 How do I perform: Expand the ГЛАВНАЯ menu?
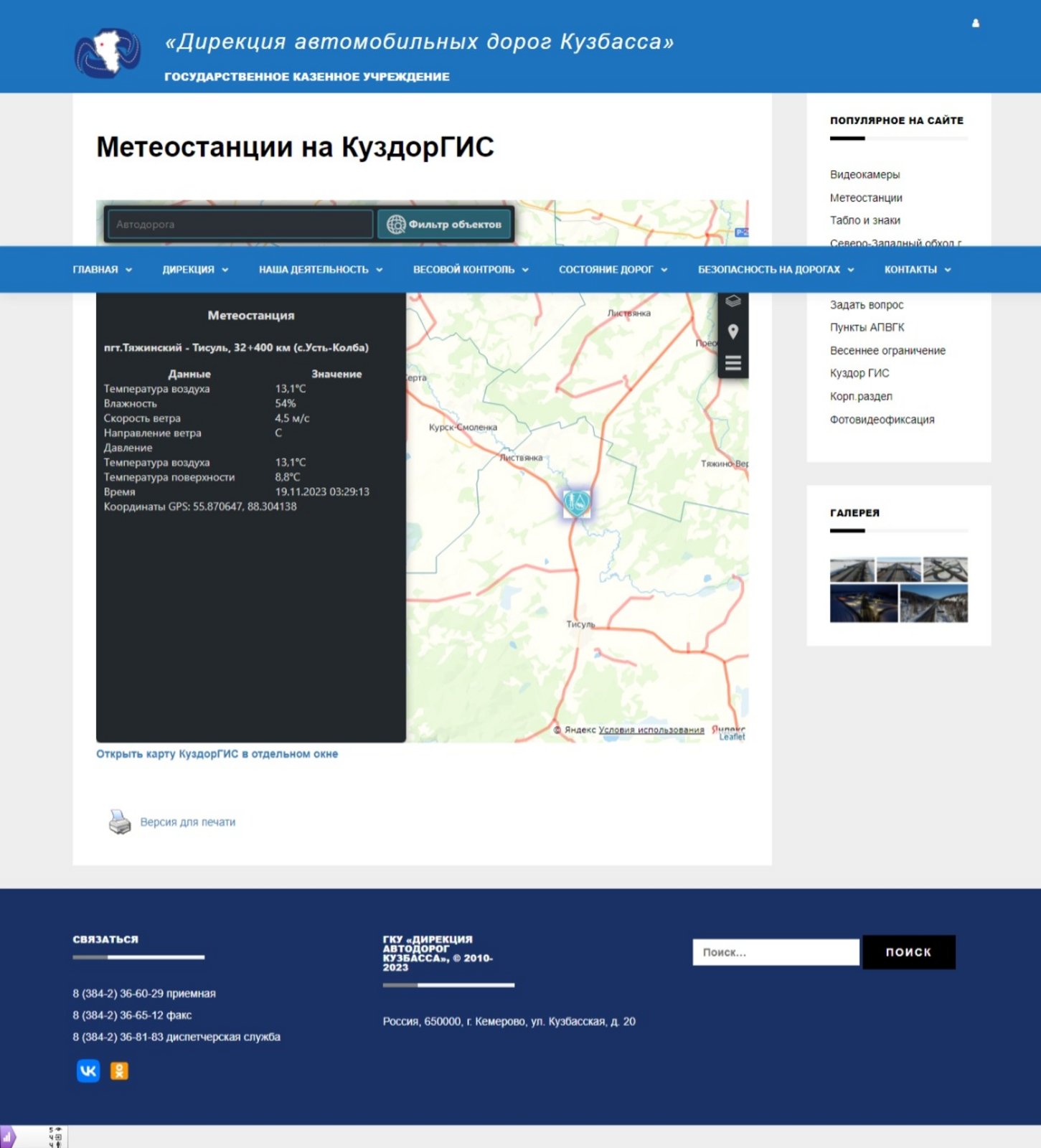pyautogui.click(x=103, y=270)
